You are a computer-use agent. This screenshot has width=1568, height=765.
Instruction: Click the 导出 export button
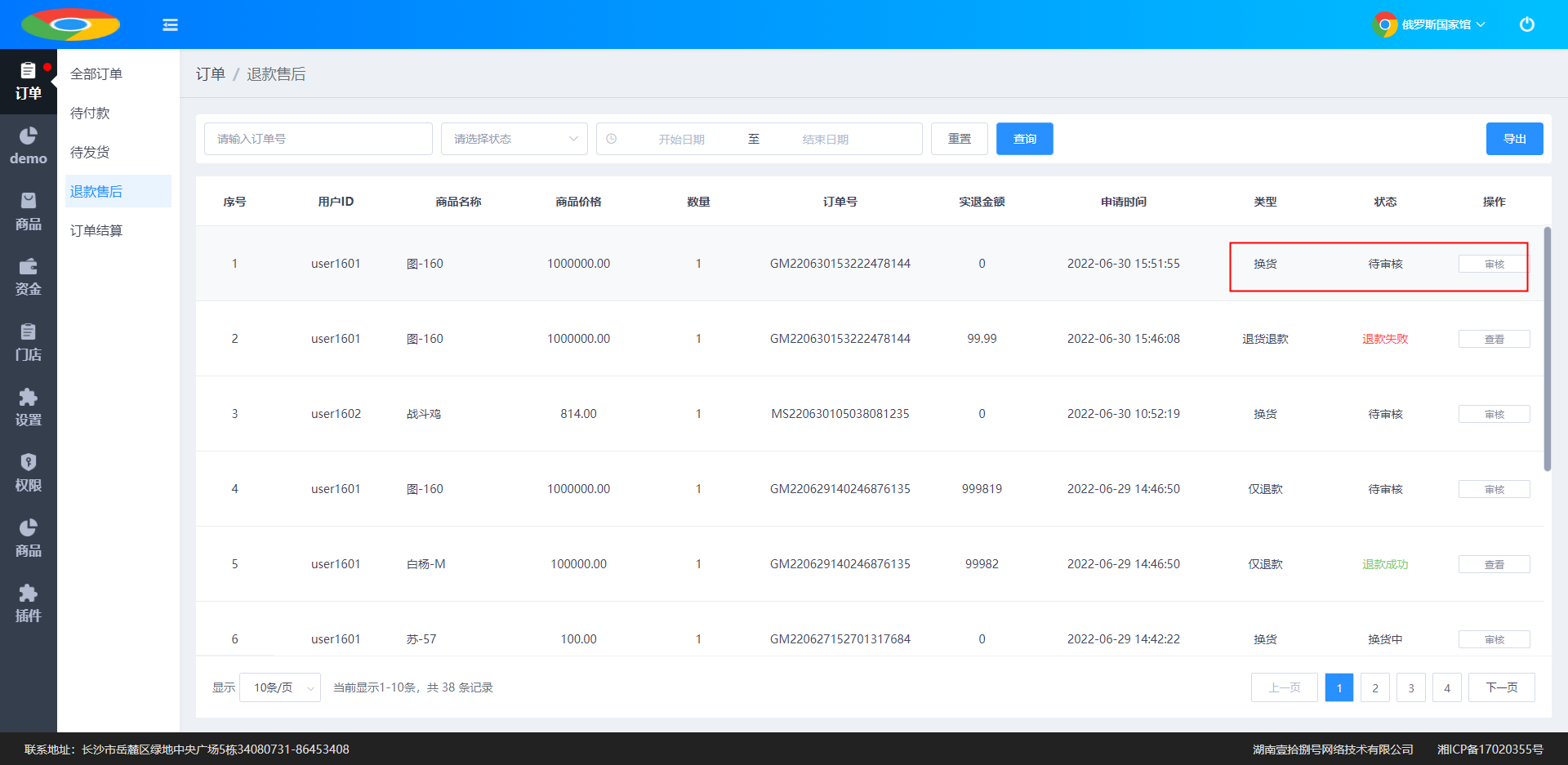[x=1515, y=139]
